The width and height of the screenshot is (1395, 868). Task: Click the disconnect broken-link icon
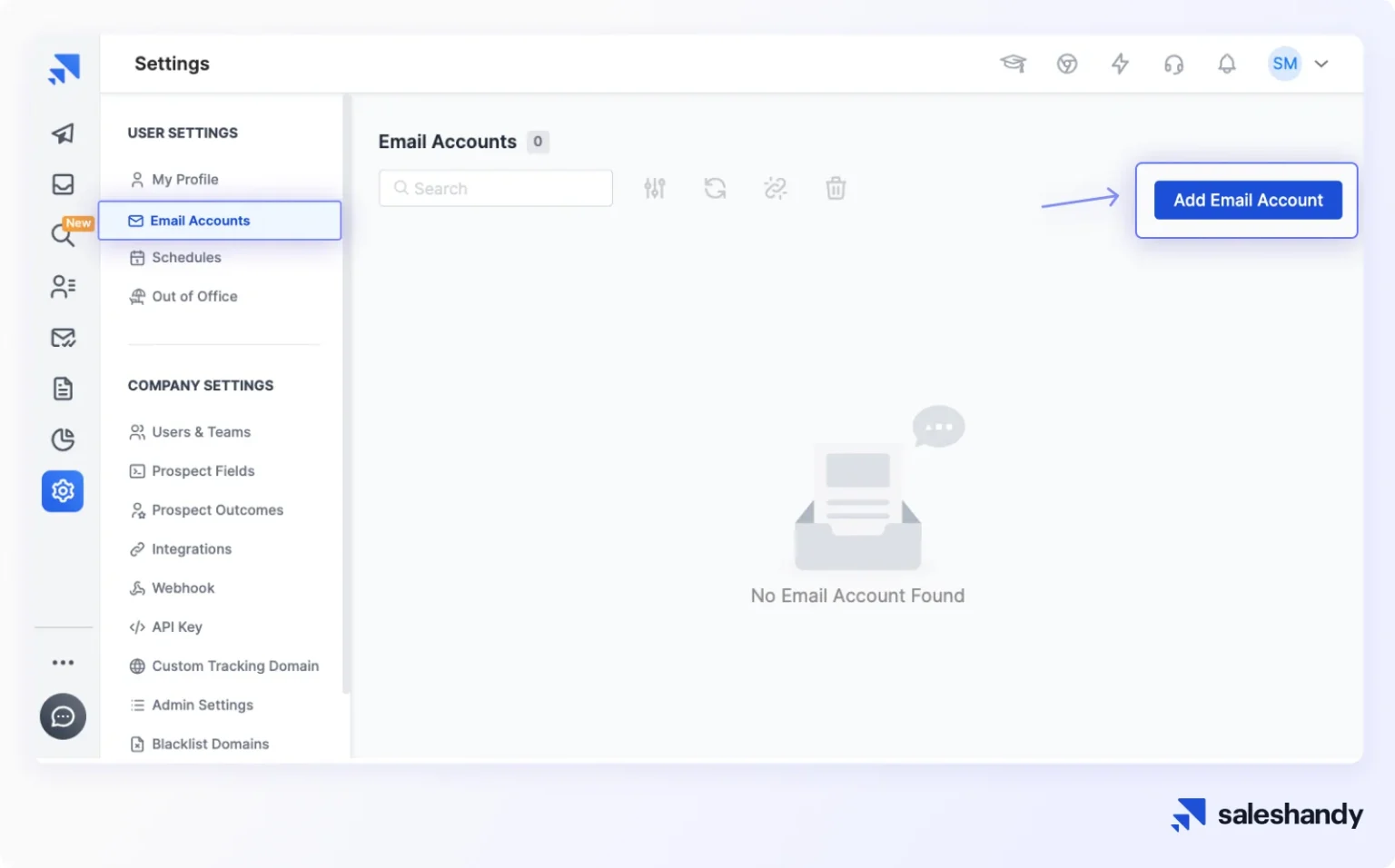[x=775, y=188]
